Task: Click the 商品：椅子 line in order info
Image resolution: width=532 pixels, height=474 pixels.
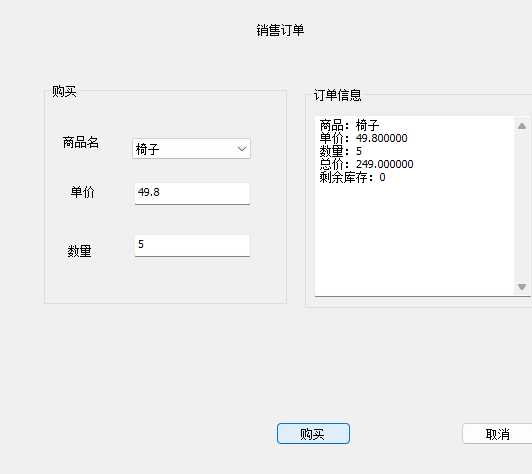Action: tap(349, 126)
